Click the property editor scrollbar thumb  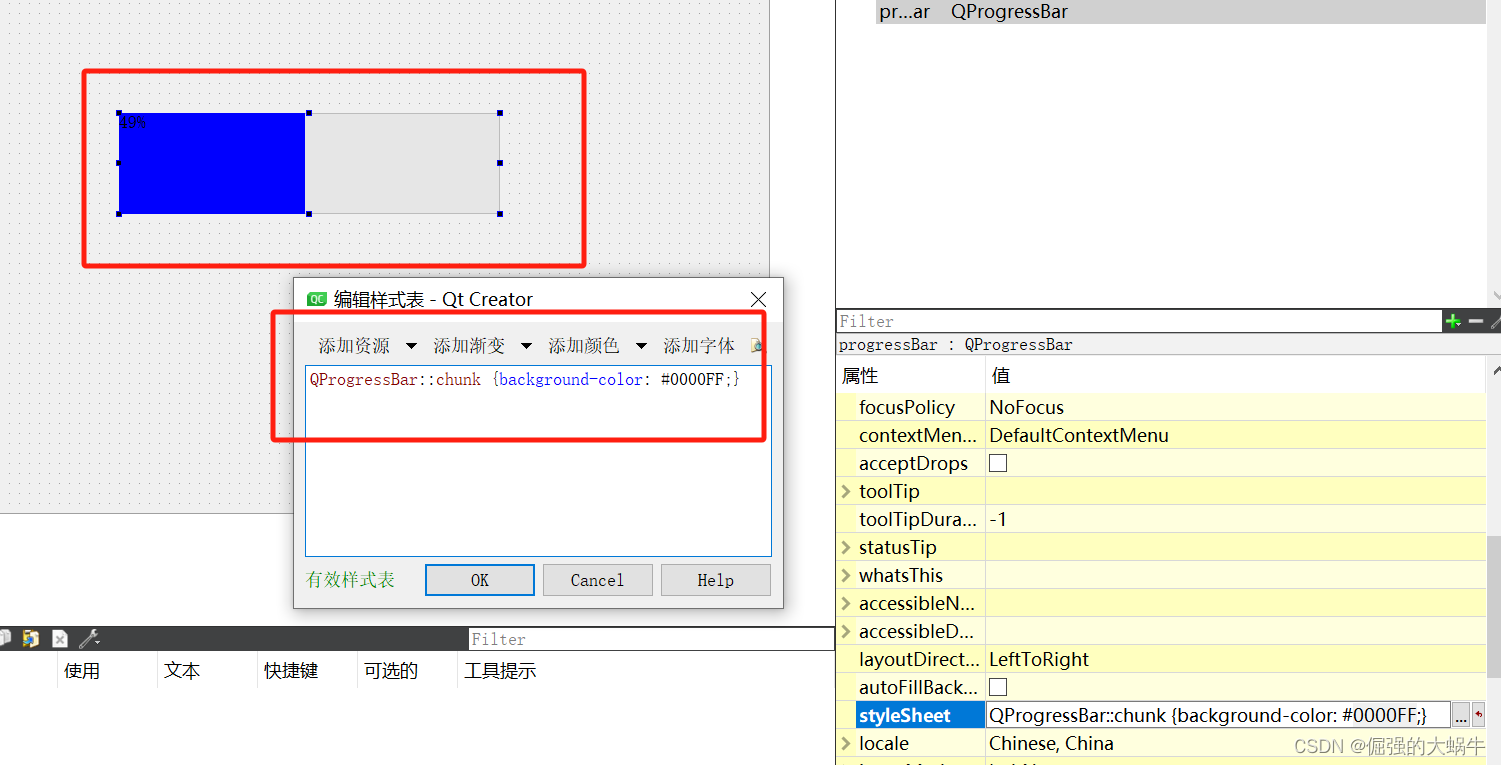tap(1494, 605)
